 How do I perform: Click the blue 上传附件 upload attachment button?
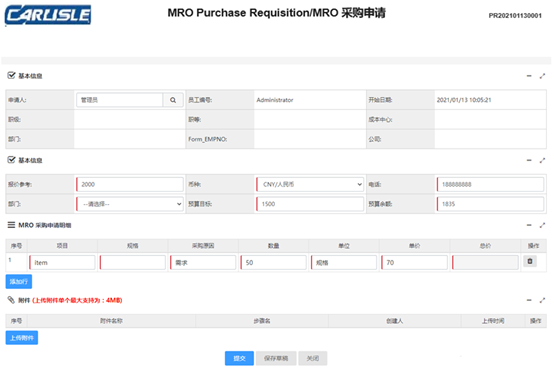click(x=22, y=338)
